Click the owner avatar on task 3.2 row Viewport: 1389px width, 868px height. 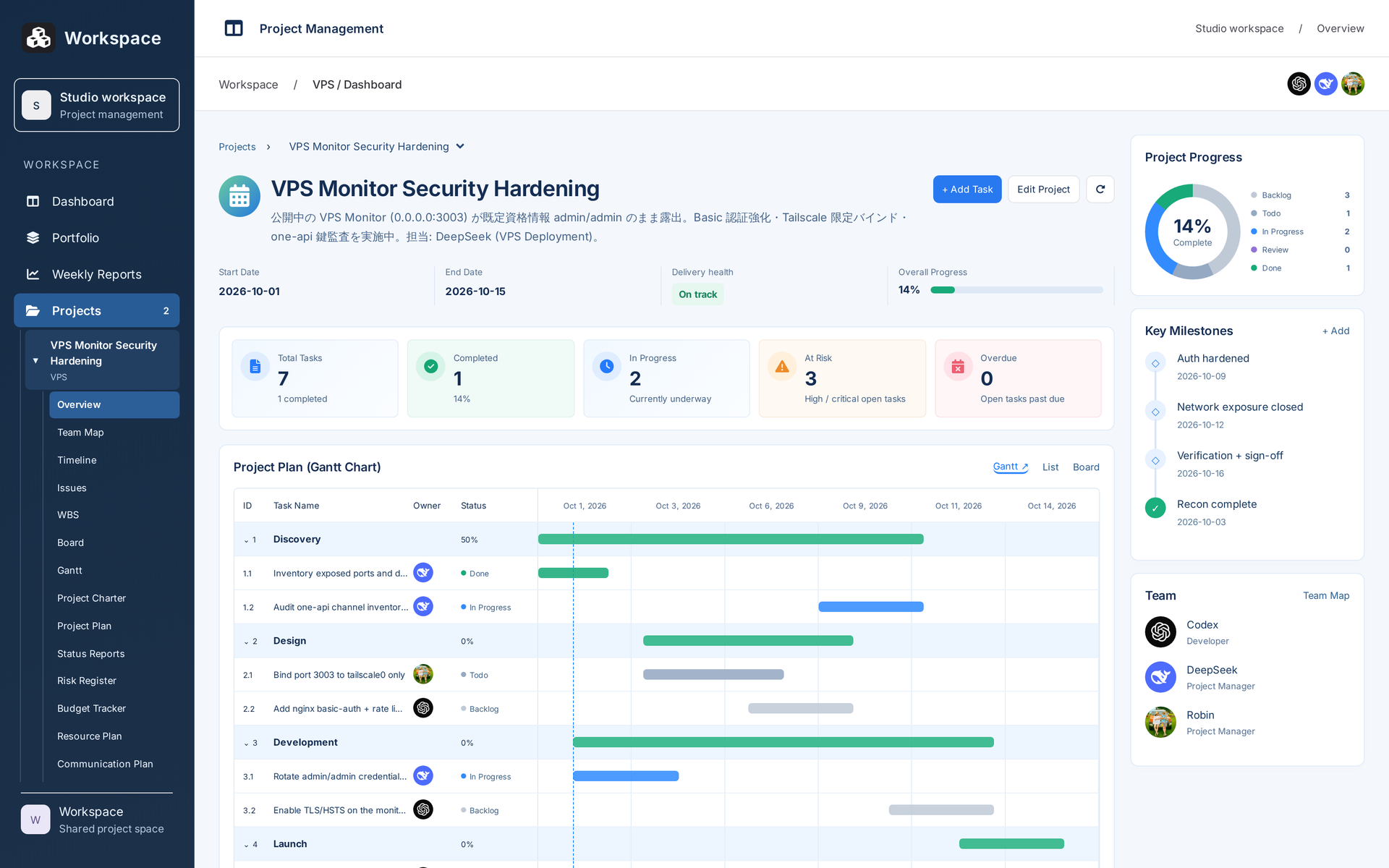pyautogui.click(x=423, y=809)
